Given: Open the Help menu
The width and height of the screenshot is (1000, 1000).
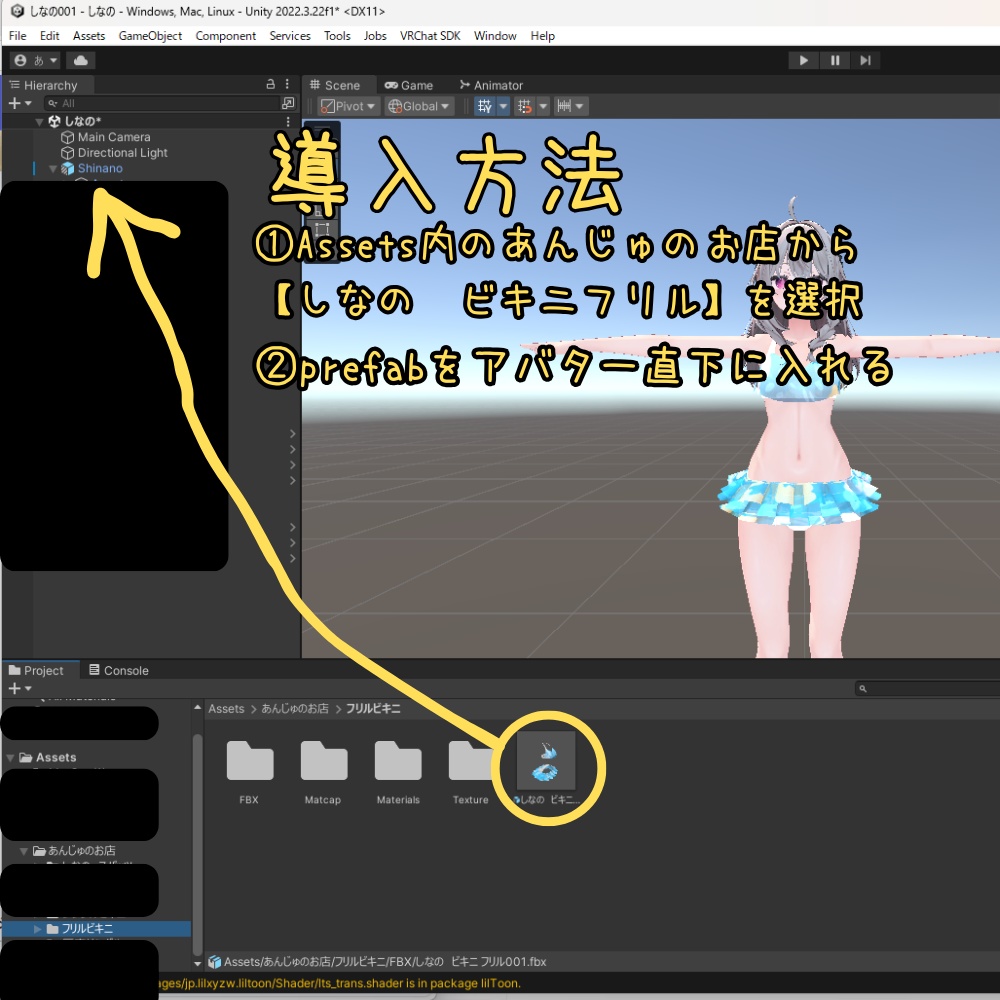Looking at the screenshot, I should click(x=543, y=36).
